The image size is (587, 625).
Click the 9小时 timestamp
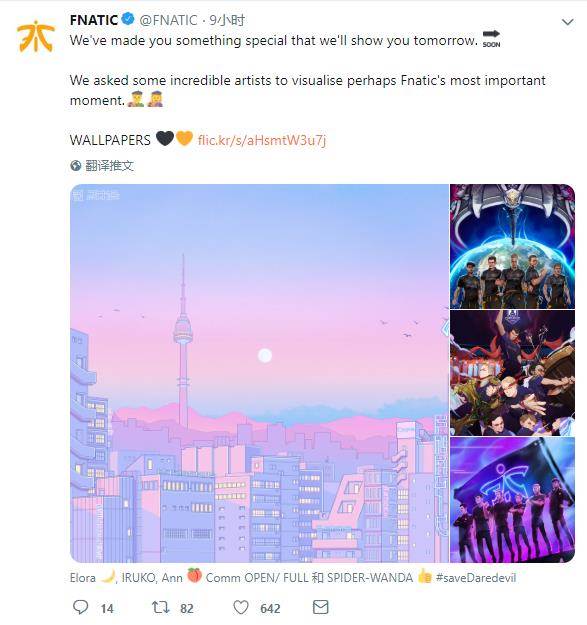(x=228, y=20)
